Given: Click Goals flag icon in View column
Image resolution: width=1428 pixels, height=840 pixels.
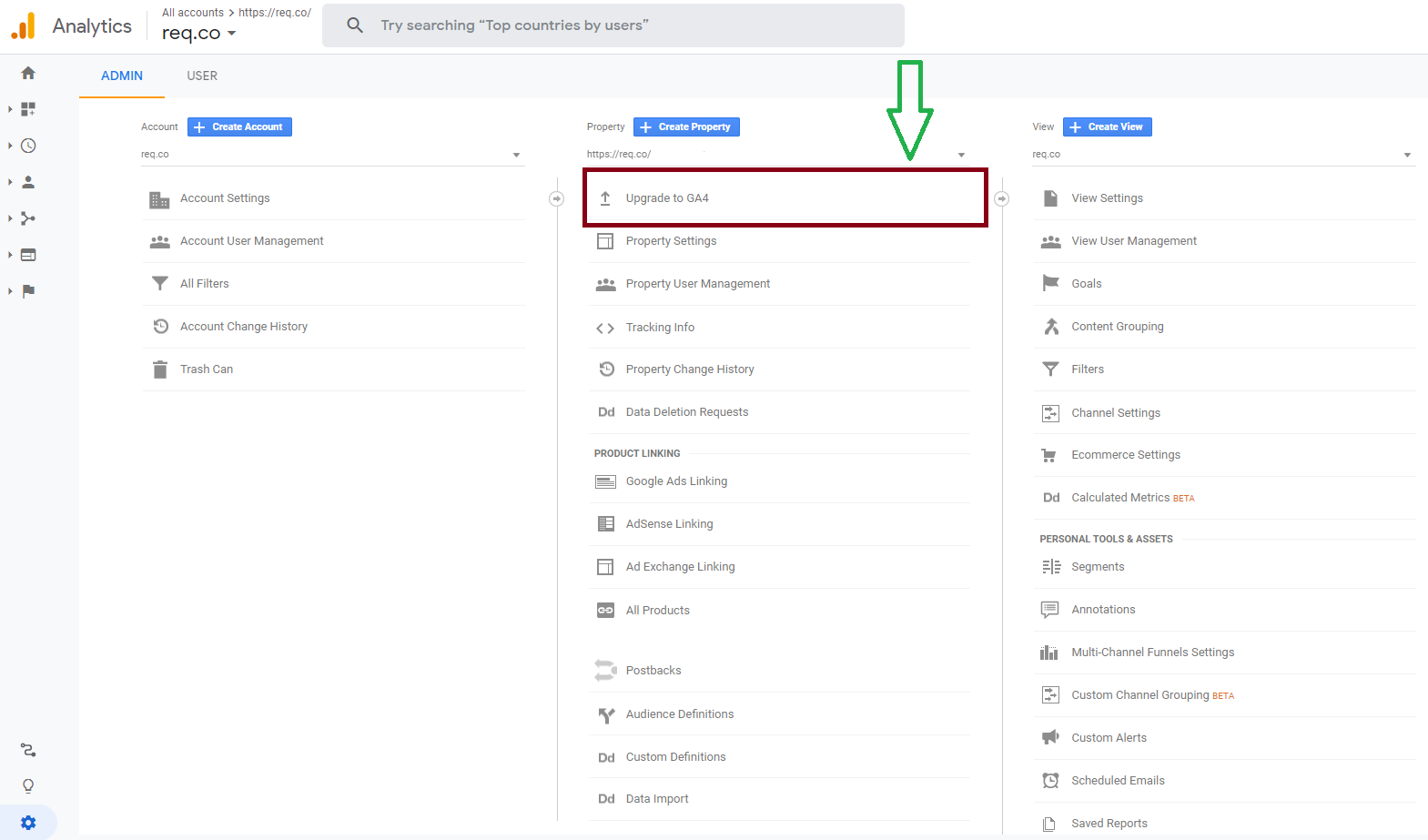Looking at the screenshot, I should point(1050,283).
